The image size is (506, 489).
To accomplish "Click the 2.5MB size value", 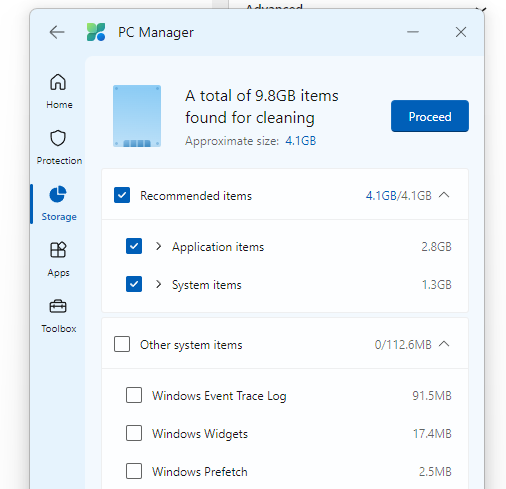I will click(435, 472).
